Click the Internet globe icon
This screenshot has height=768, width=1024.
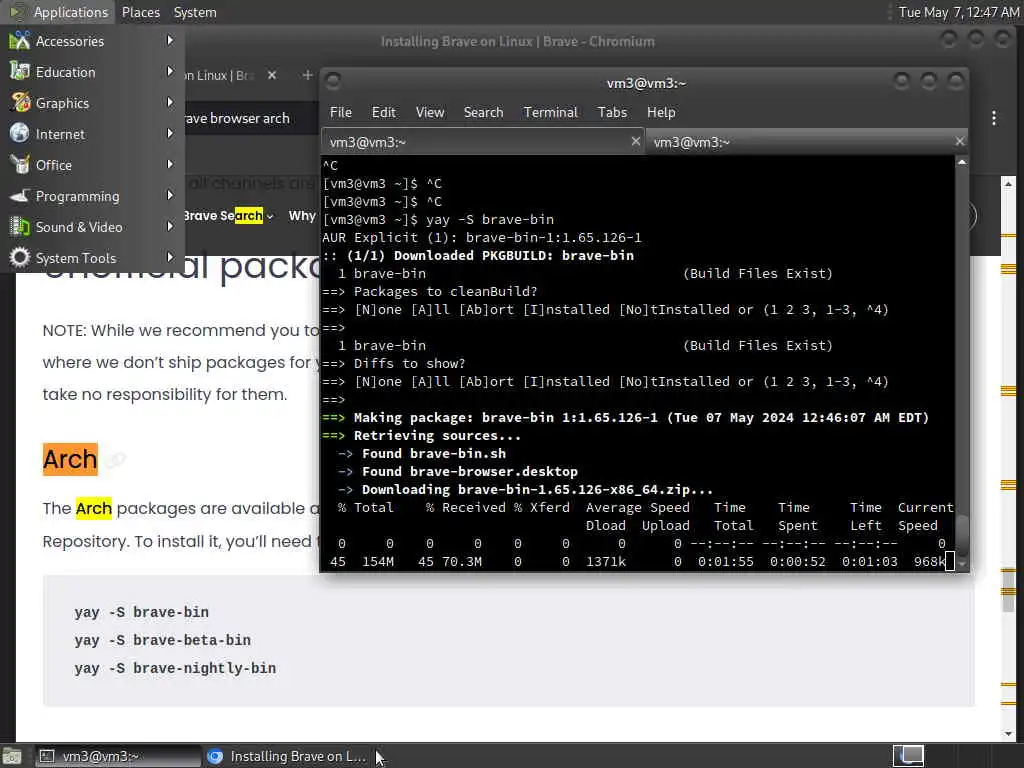[x=20, y=133]
